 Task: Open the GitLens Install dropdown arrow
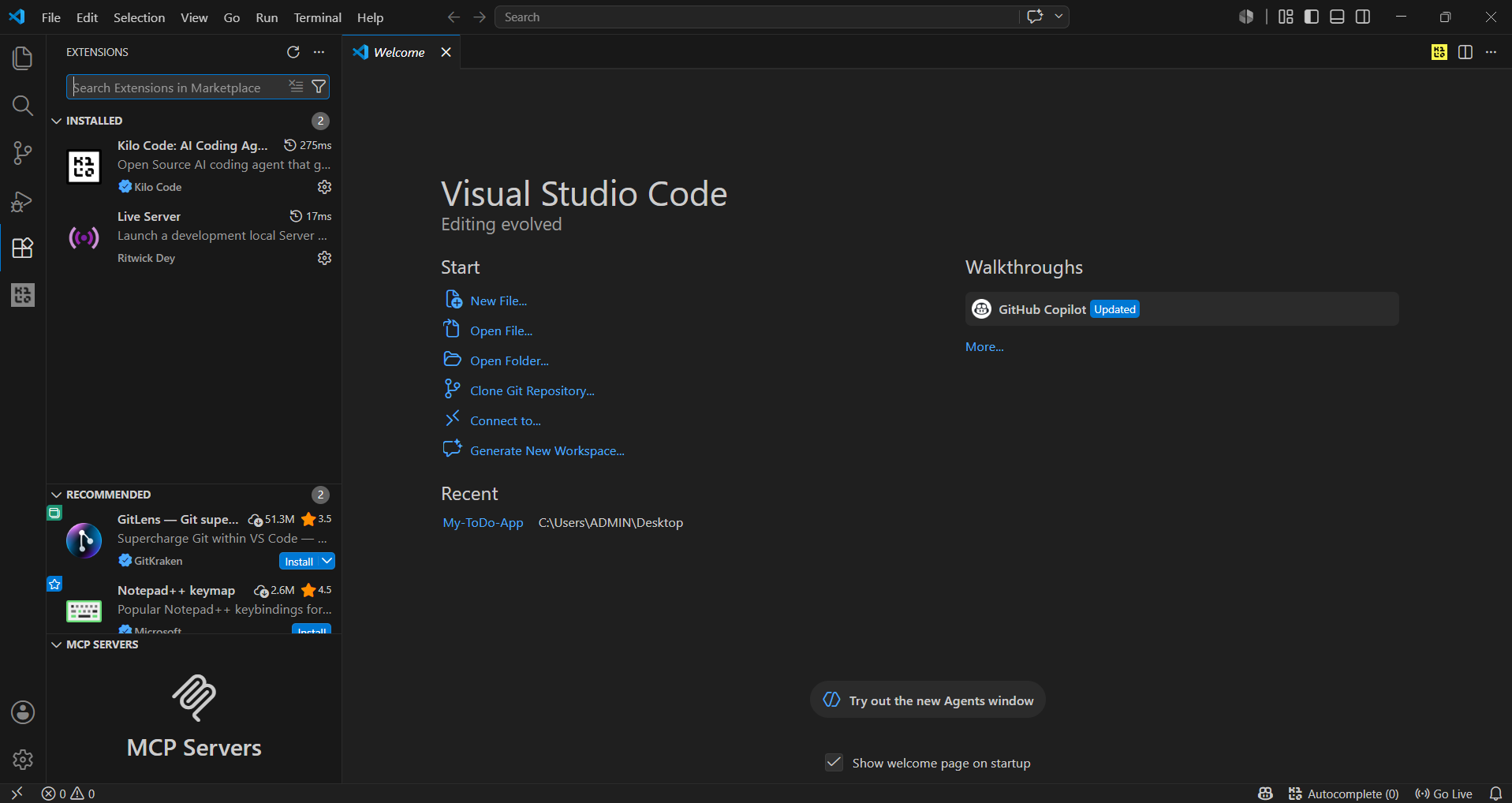[x=327, y=561]
